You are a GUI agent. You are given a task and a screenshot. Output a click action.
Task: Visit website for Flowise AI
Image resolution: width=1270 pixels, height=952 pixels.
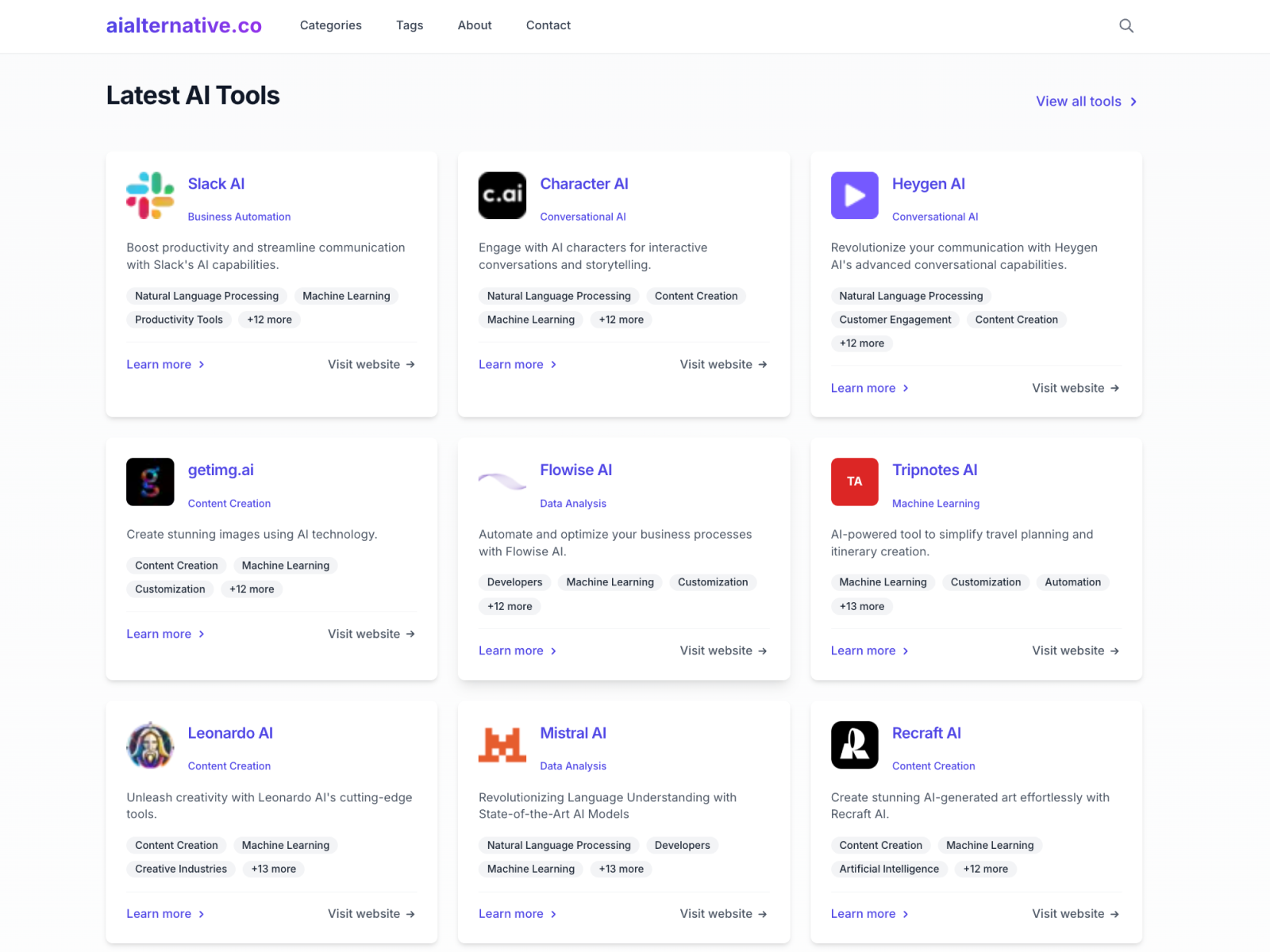pyautogui.click(x=722, y=651)
